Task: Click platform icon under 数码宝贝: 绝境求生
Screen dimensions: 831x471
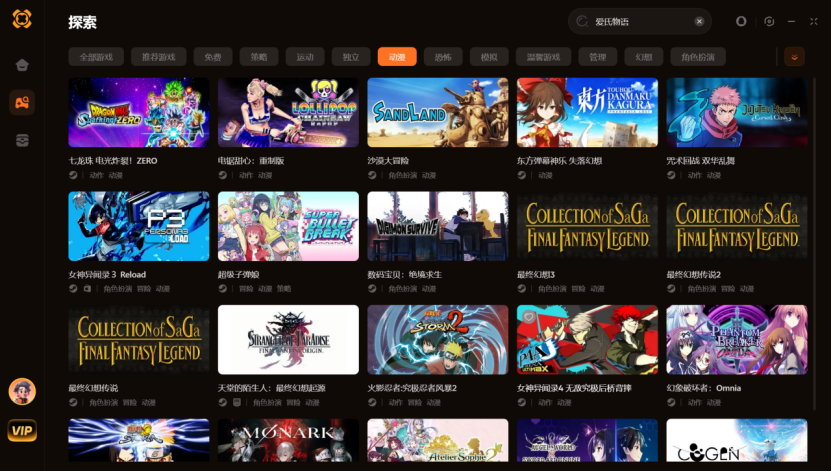Action: (x=372, y=289)
